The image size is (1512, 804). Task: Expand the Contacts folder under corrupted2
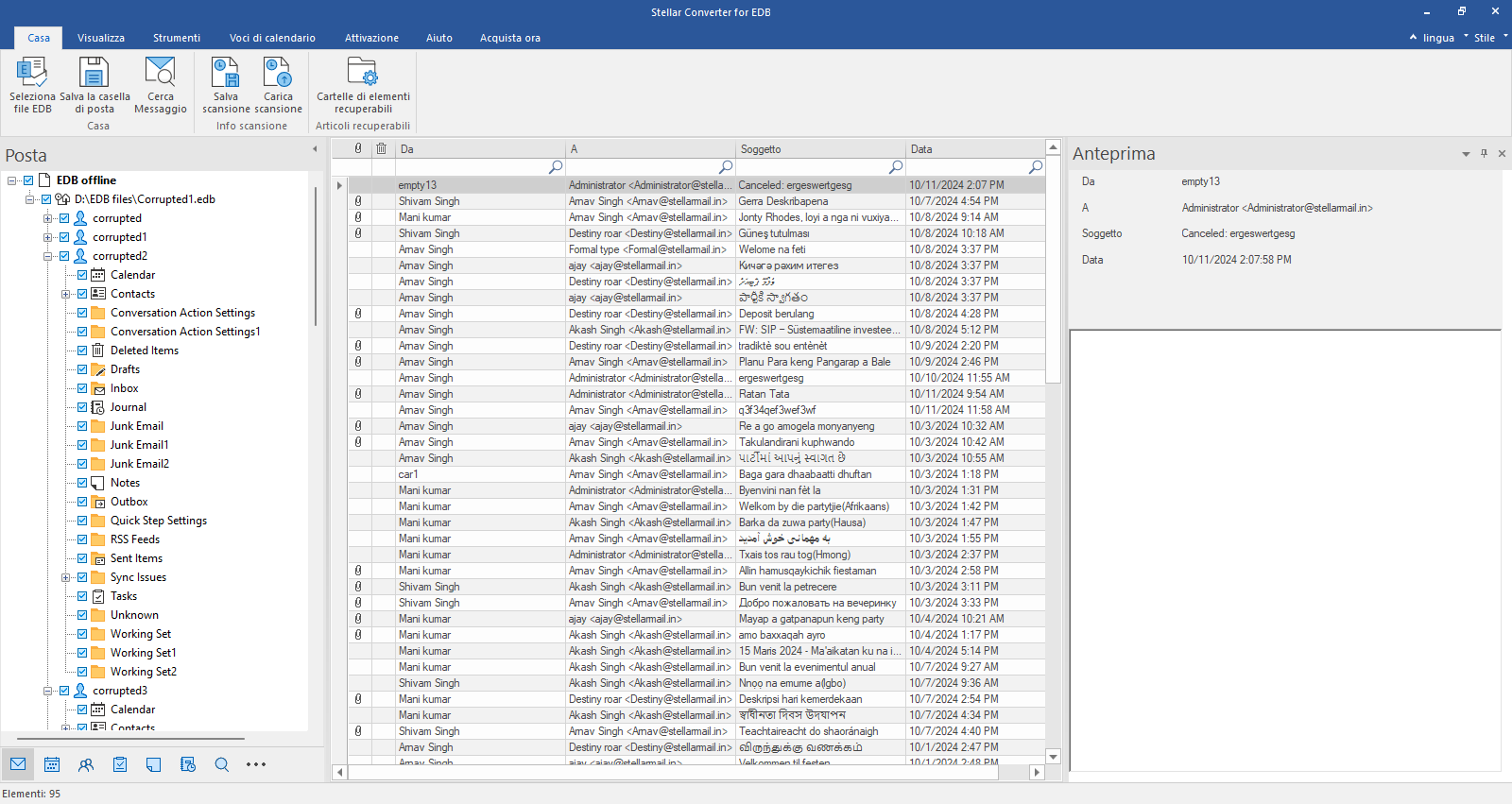click(65, 294)
